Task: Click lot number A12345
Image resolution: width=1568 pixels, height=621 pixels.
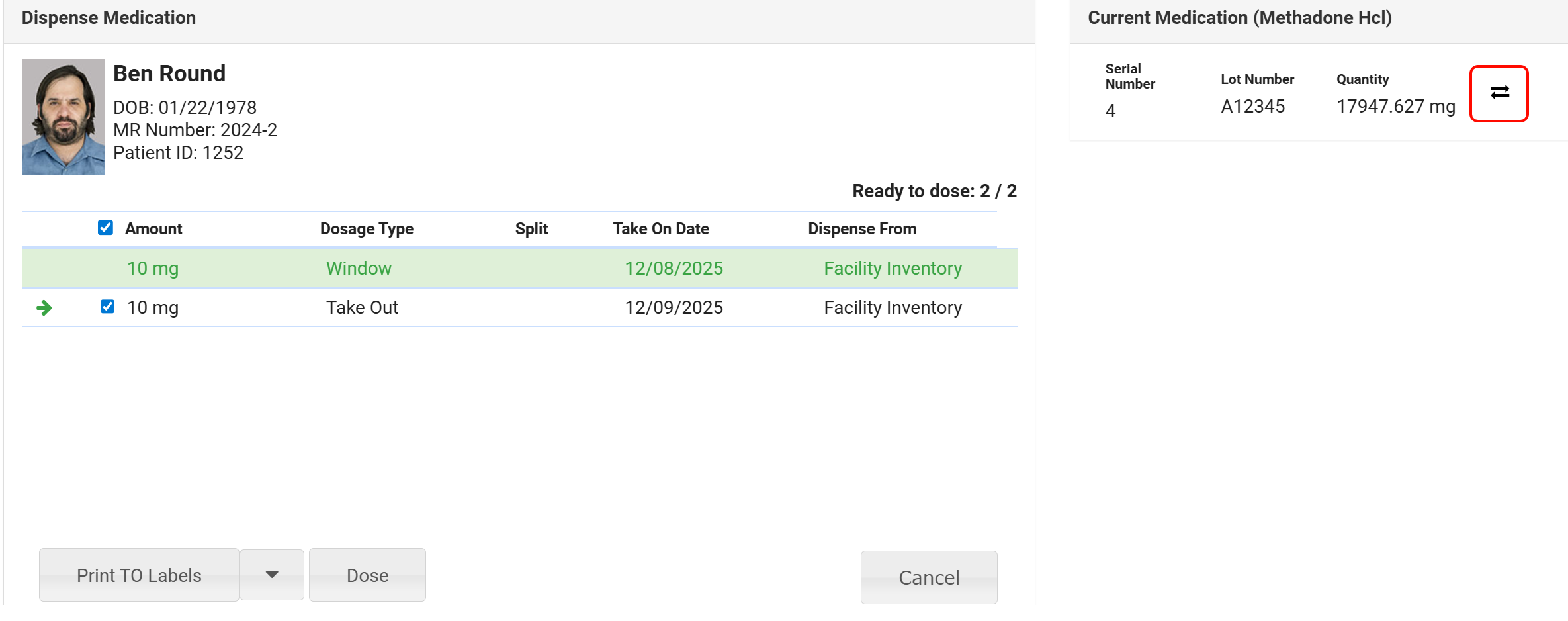Action: pos(1252,106)
